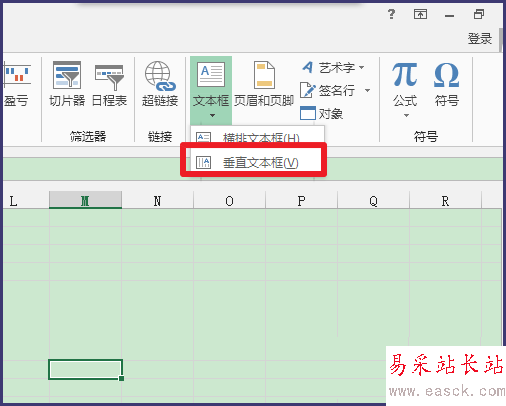
Task: Open Header and Footer (页眉和页脚)
Action: pyautogui.click(x=264, y=83)
